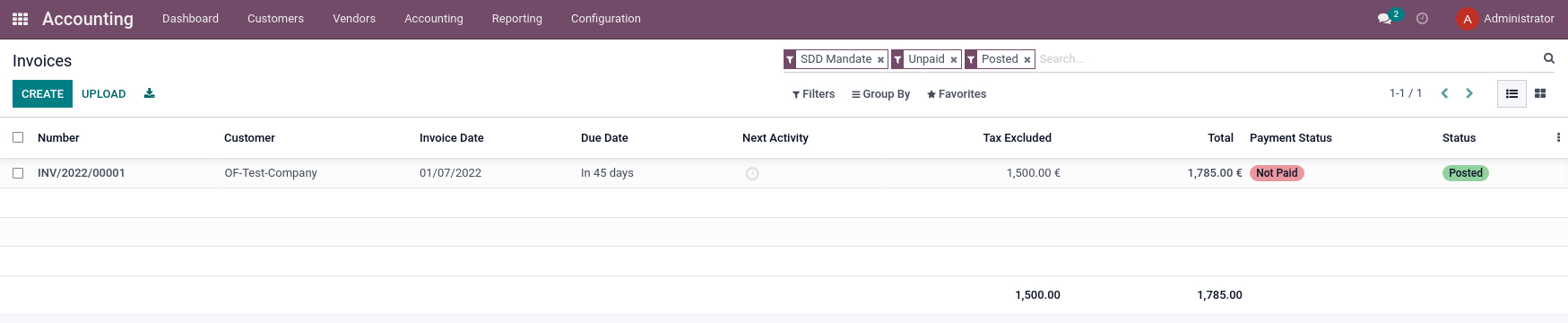Viewport: 1568px width, 323px height.
Task: Click the download import icon beside Upload
Action: point(150,93)
